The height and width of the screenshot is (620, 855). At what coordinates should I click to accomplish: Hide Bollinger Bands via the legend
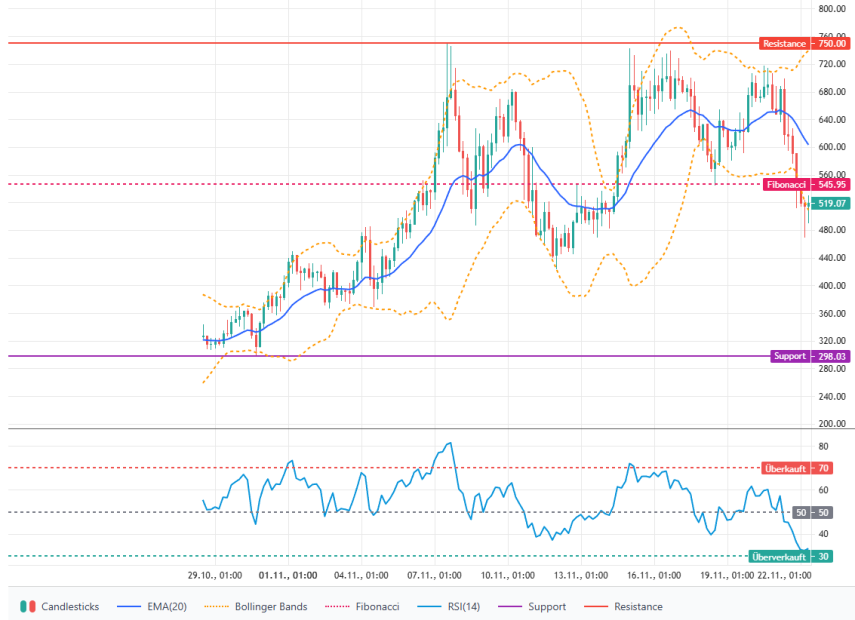(256, 606)
